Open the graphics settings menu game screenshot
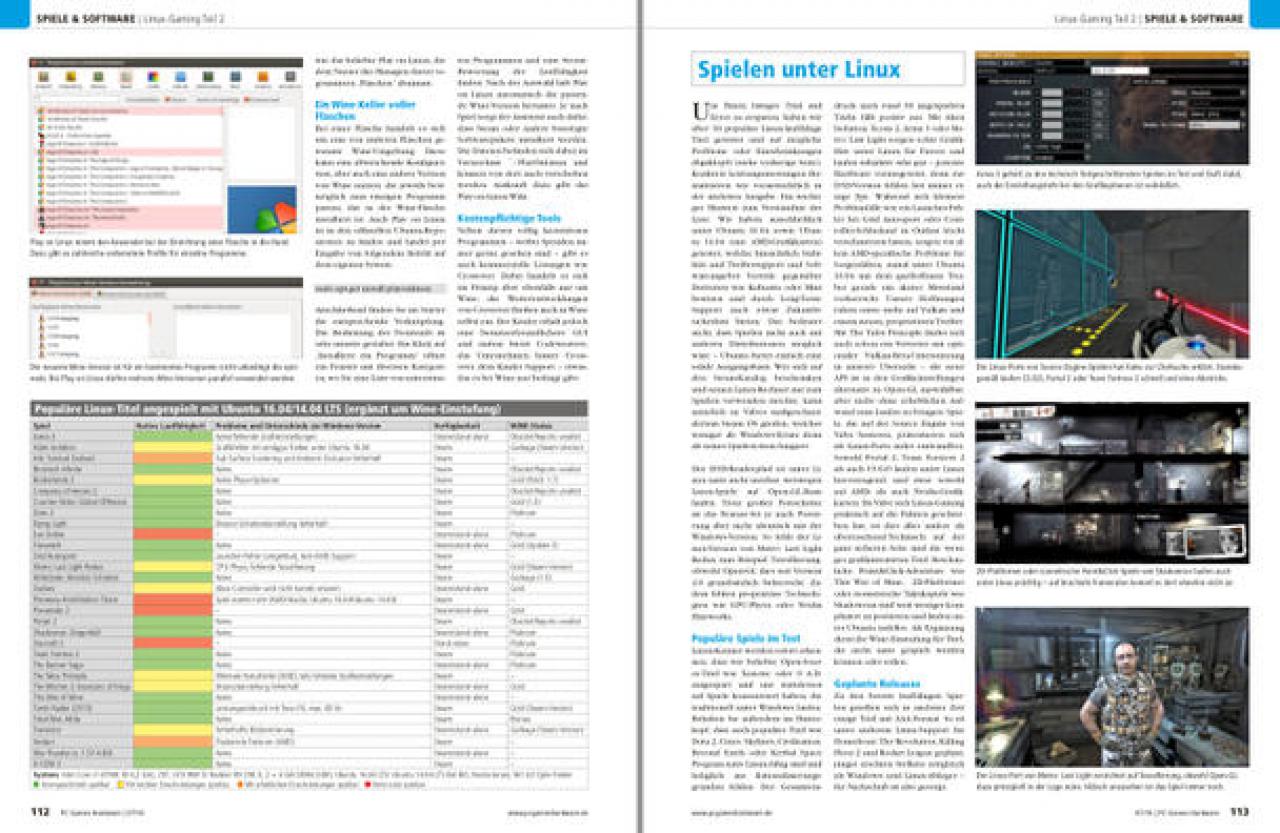Viewport: 1280px width, 833px height. point(1111,108)
